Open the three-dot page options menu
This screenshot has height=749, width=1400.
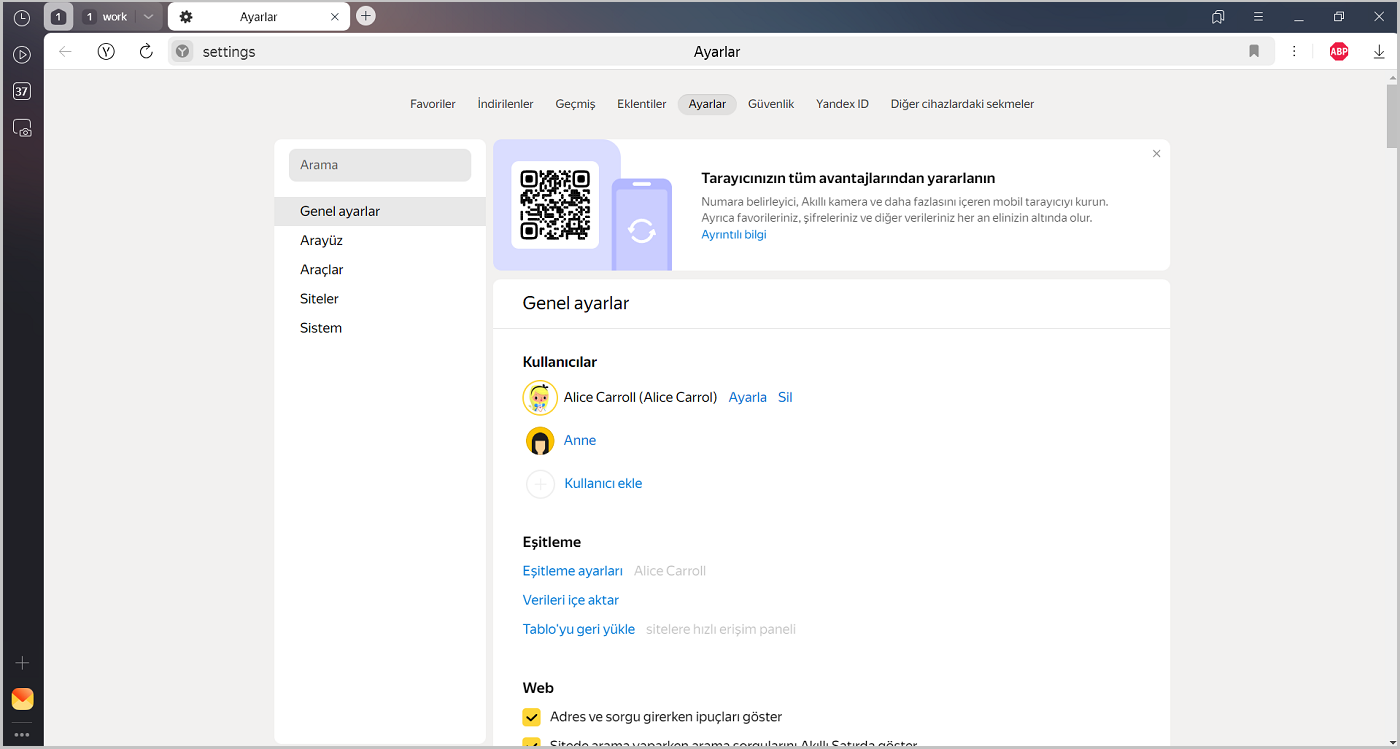pos(1294,52)
